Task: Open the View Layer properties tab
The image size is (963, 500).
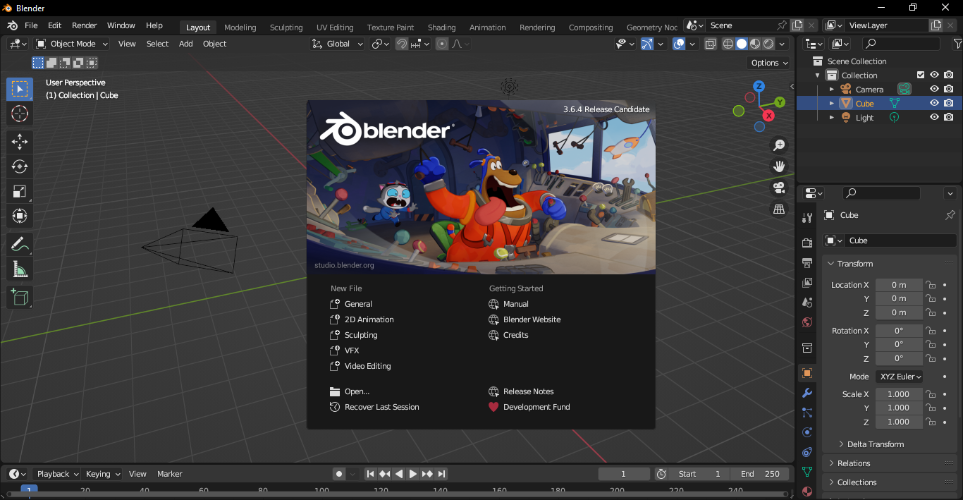Action: tap(807, 283)
